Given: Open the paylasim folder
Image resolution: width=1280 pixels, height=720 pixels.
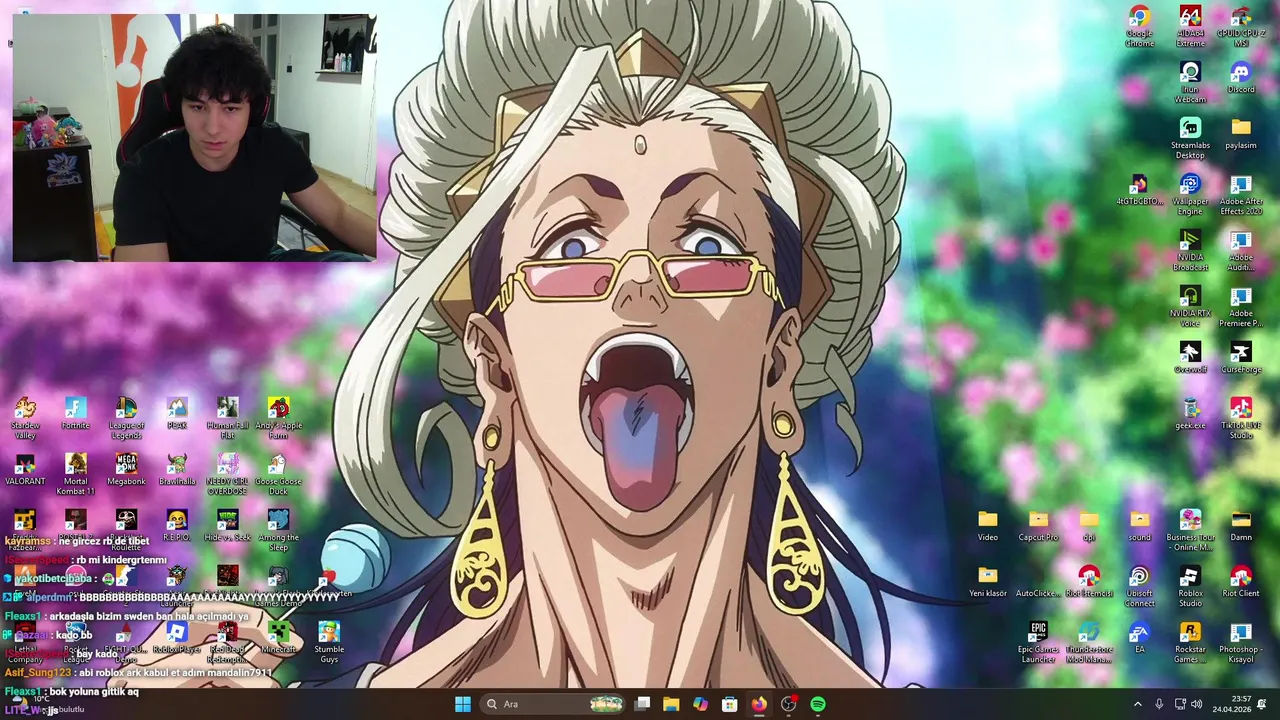Looking at the screenshot, I should pyautogui.click(x=1241, y=134).
